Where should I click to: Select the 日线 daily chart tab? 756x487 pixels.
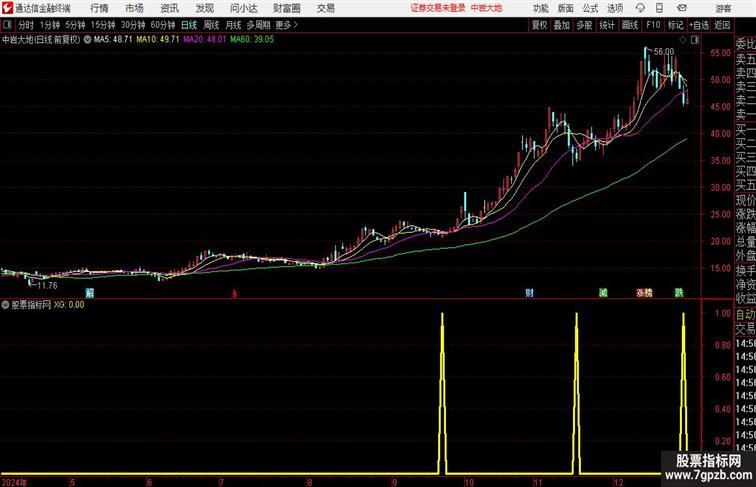pos(189,25)
